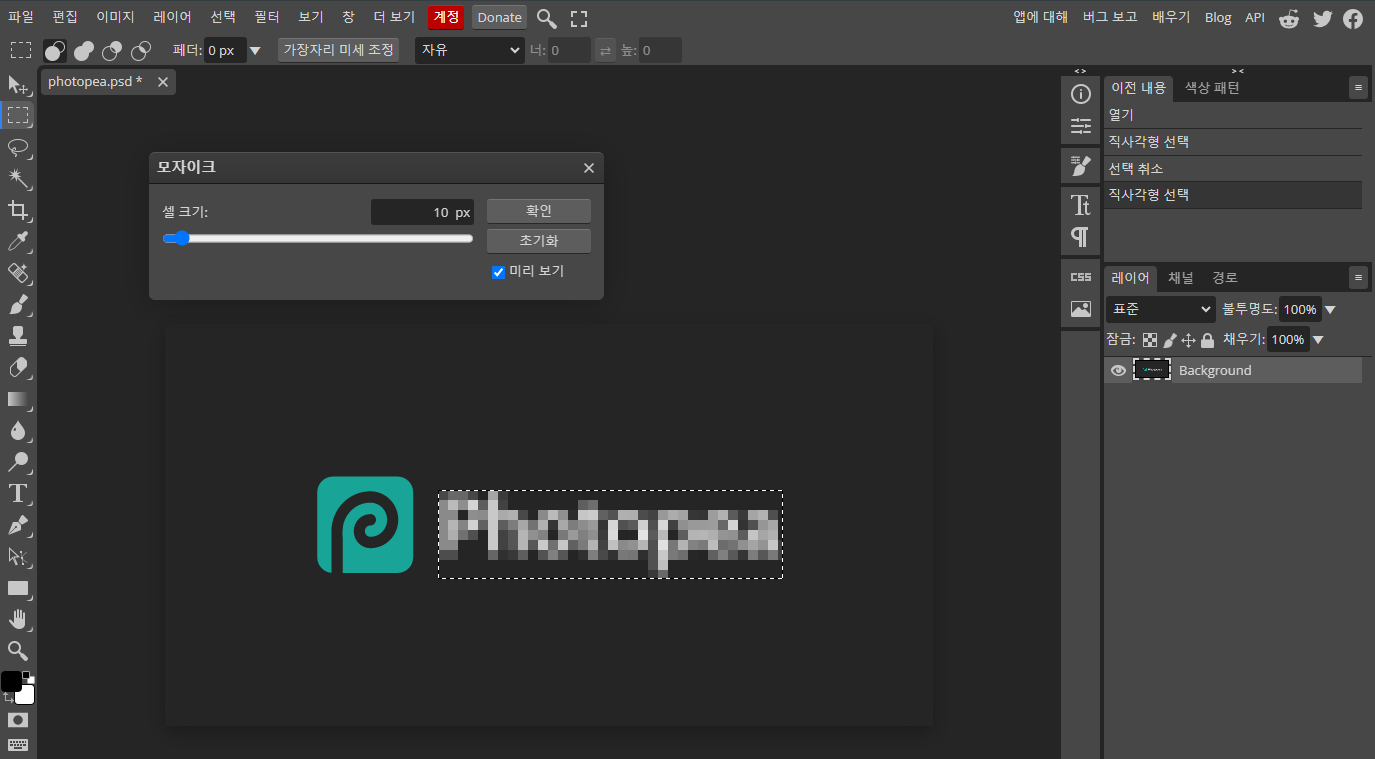1375x759 pixels.
Task: Select the Gradient tool
Action: pyautogui.click(x=18, y=399)
